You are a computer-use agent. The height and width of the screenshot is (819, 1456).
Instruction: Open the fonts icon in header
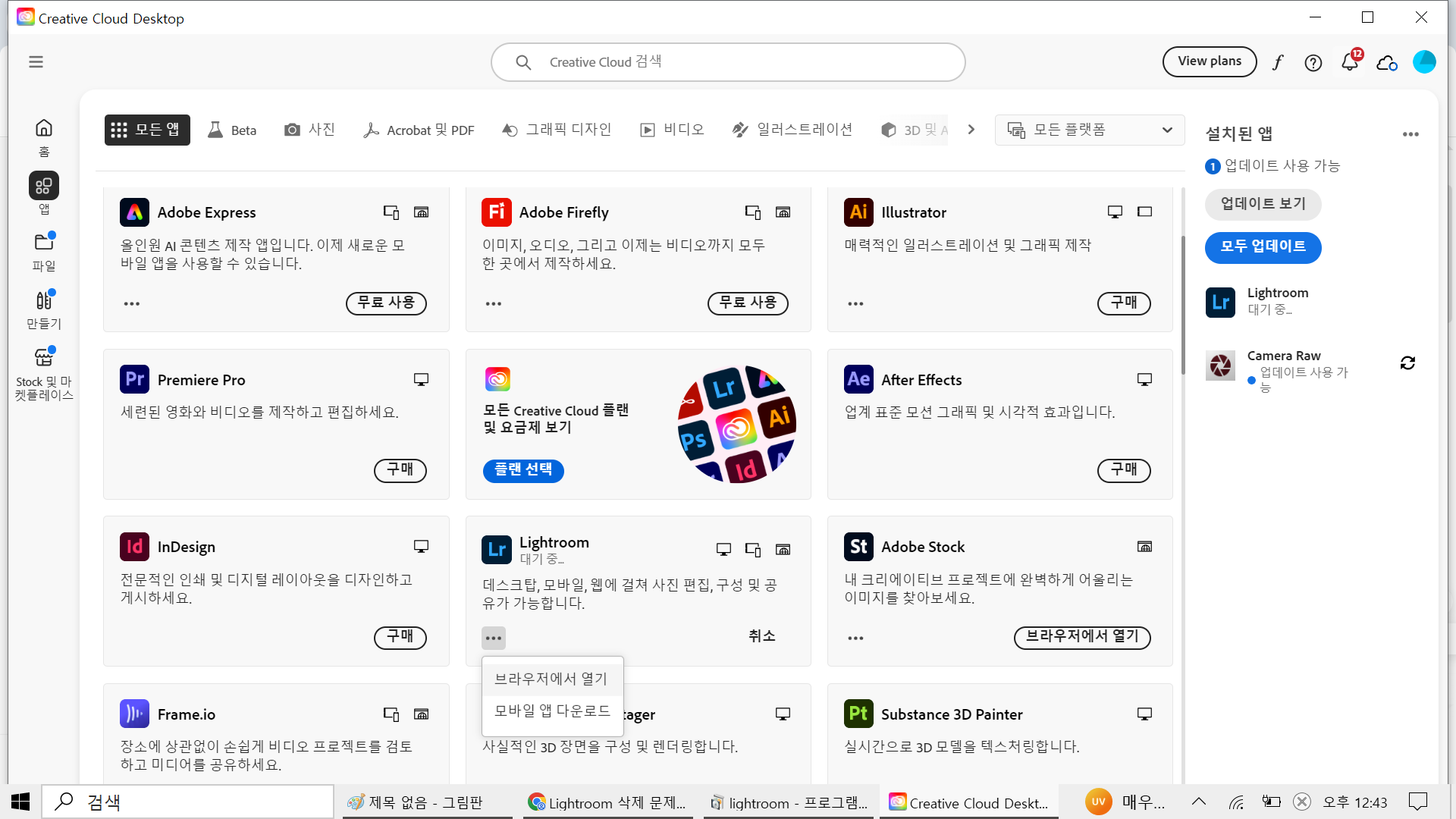pyautogui.click(x=1278, y=62)
